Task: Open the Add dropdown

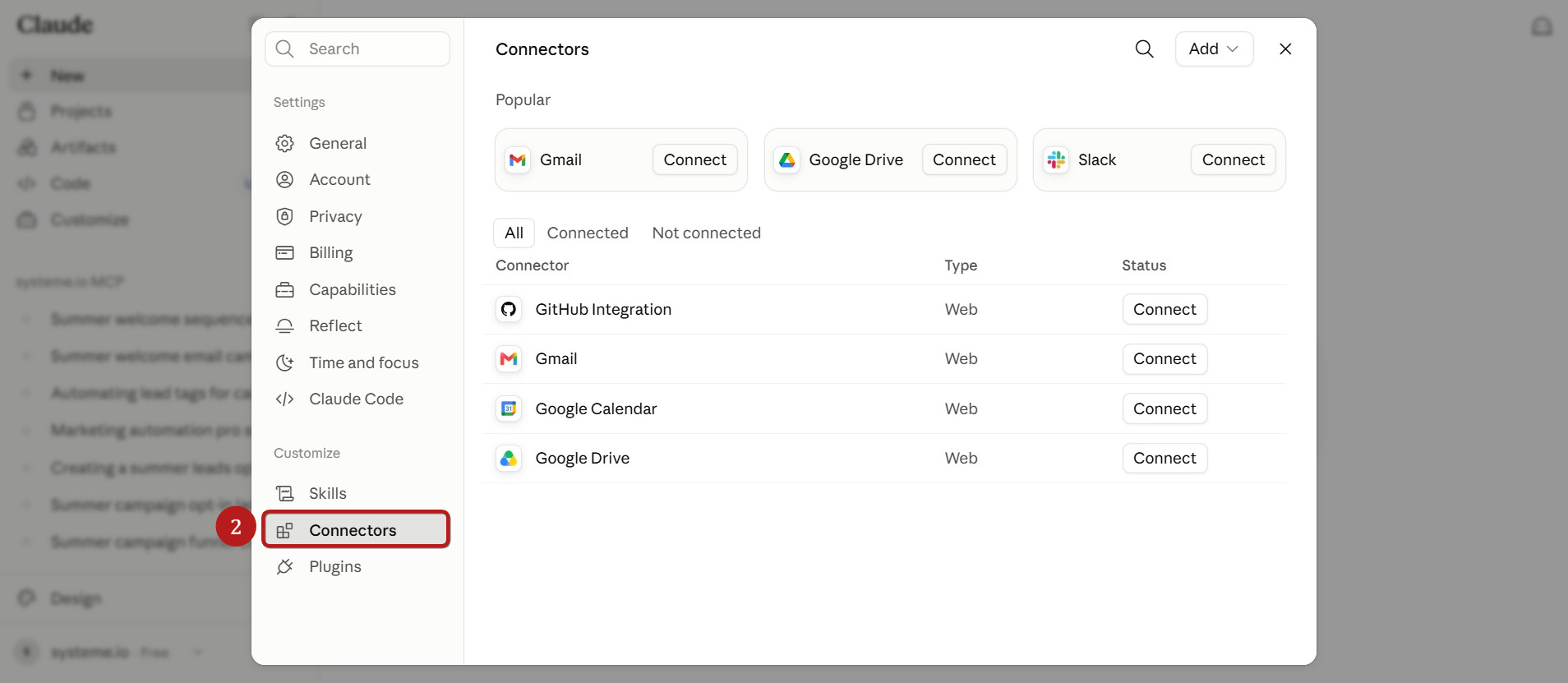Action: pos(1214,48)
